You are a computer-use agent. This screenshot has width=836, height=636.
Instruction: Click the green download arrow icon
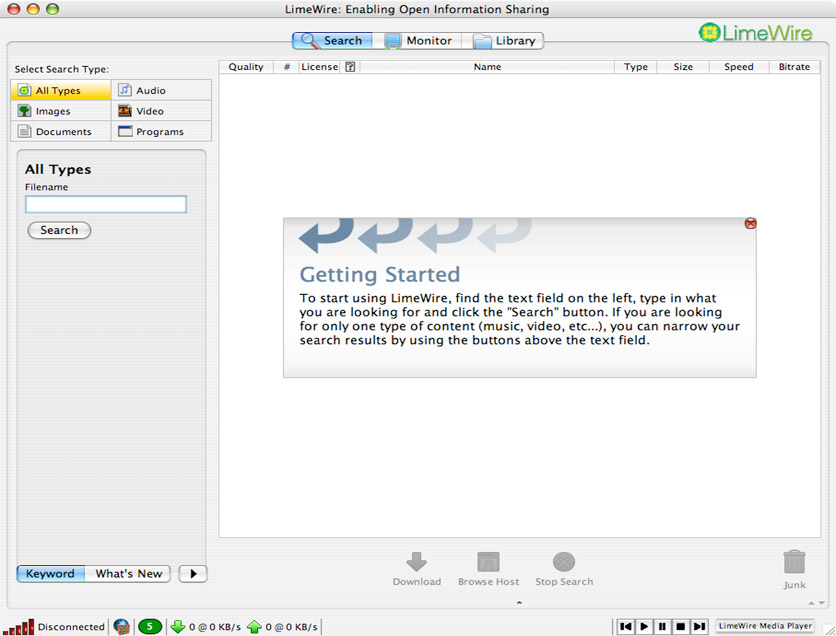(x=178, y=626)
